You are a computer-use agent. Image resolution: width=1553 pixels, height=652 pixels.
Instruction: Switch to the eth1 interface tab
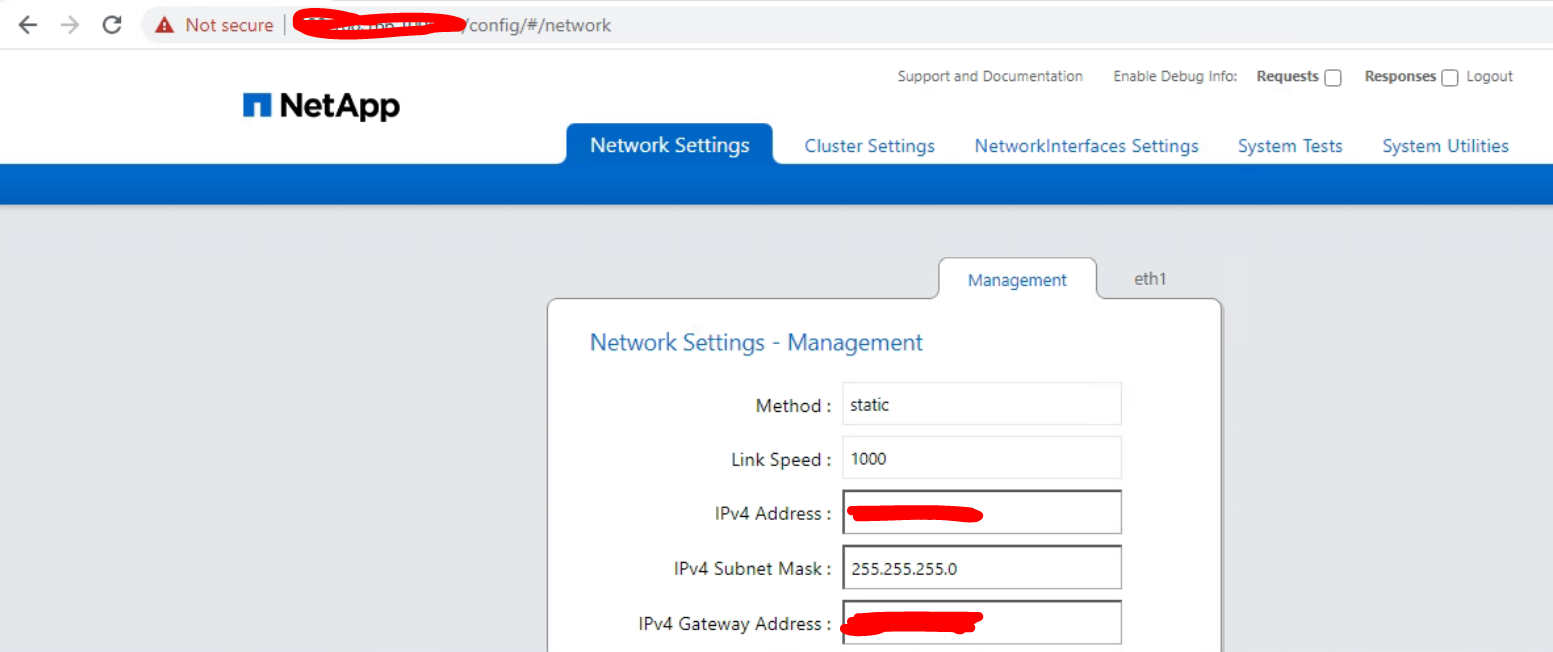pyautogui.click(x=1150, y=279)
